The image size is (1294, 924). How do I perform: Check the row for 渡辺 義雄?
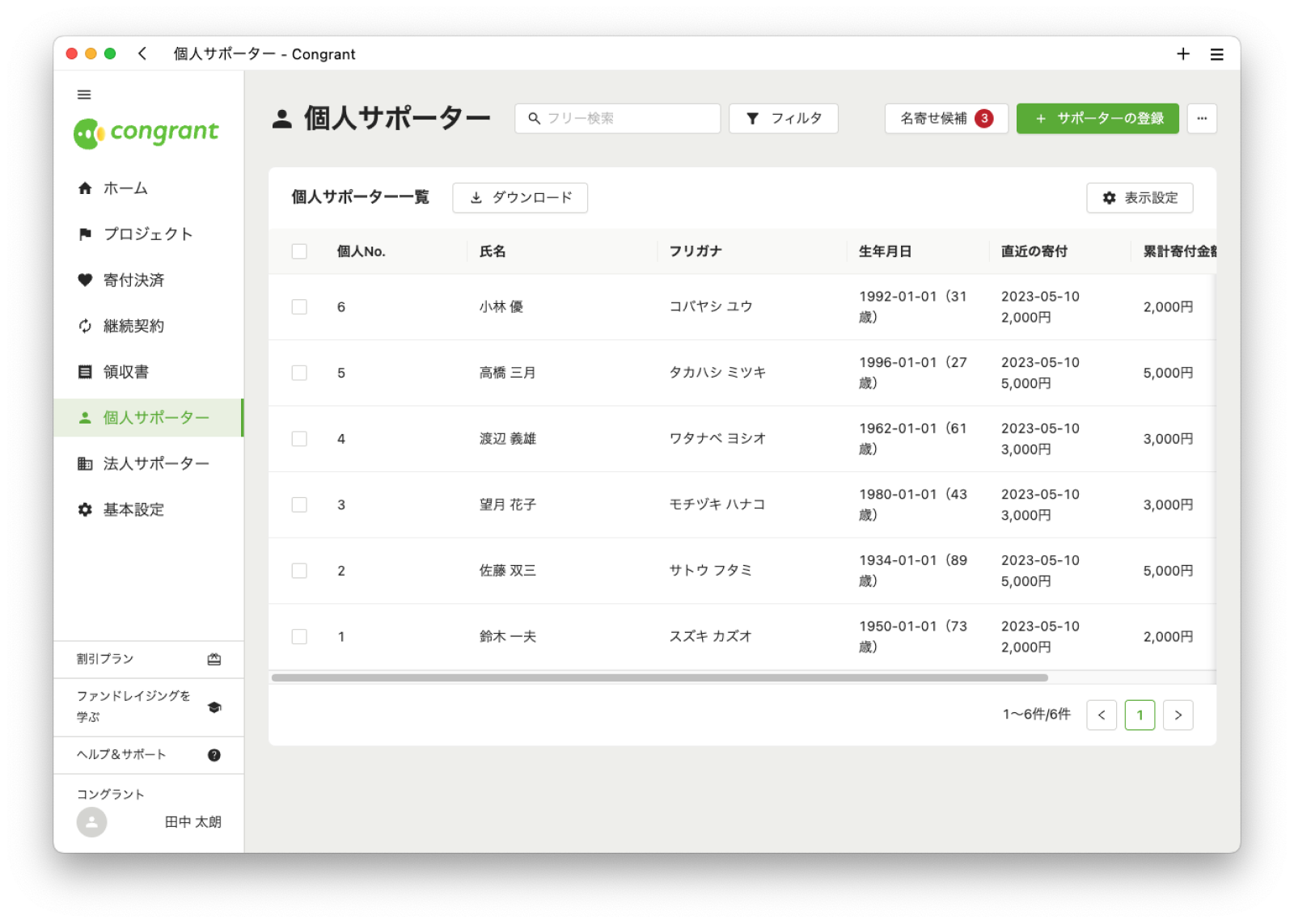tap(299, 439)
